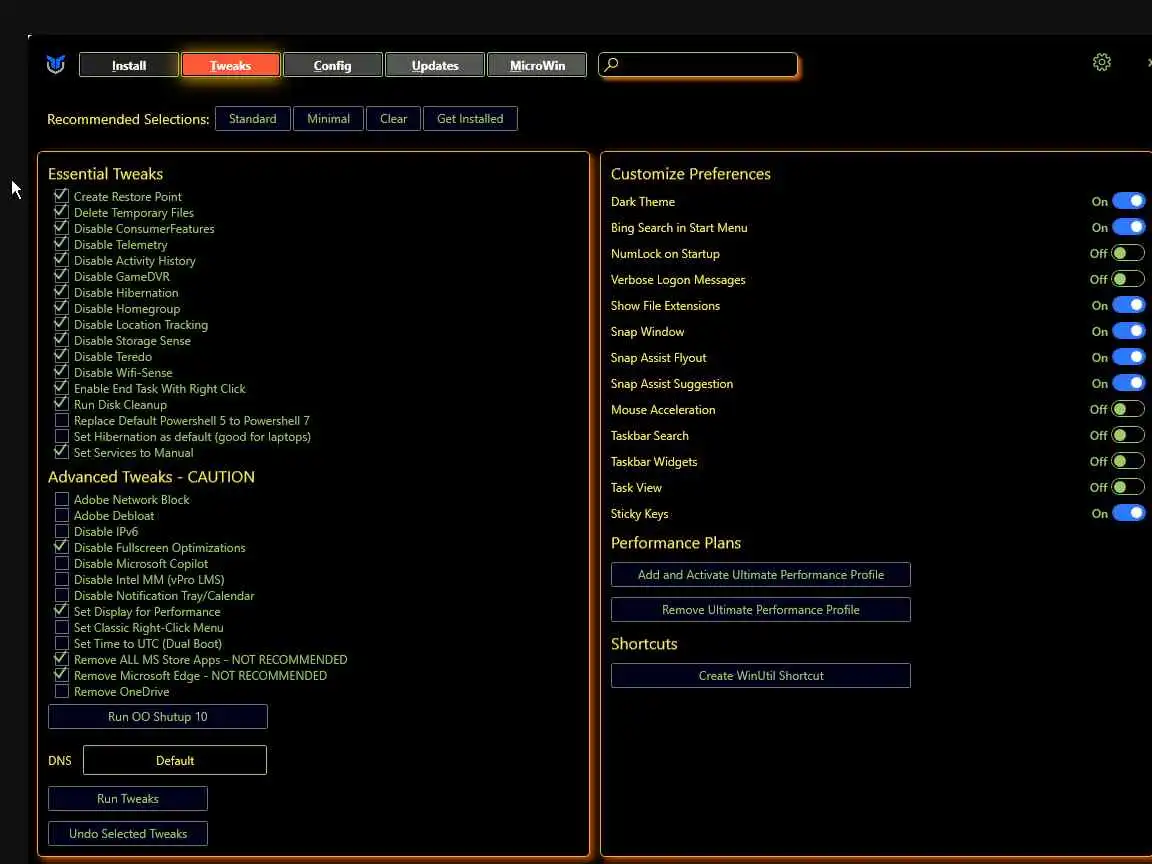The image size is (1152, 864).
Task: Click the Run Tweaks button
Action: click(x=128, y=799)
